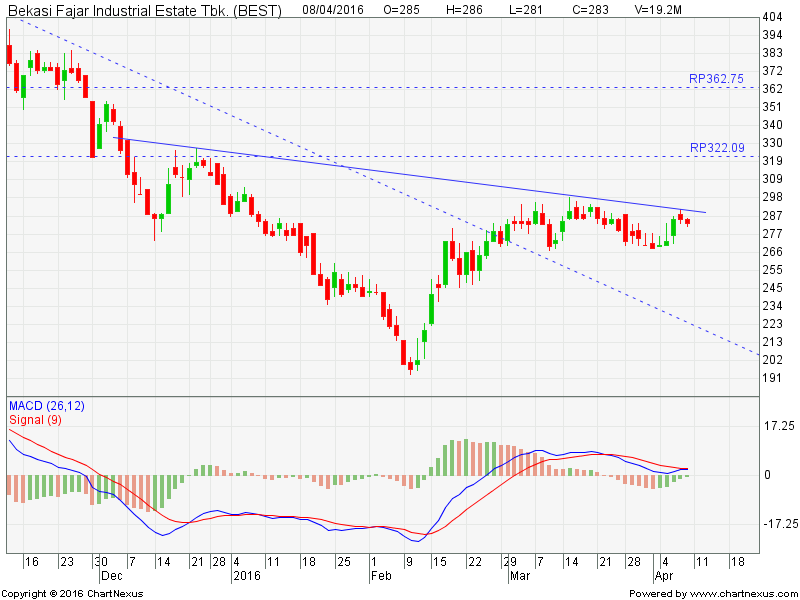Click the Bekasi Fajar Industrial Estate chart title
The height and width of the screenshot is (600, 800).
pyautogui.click(x=145, y=10)
